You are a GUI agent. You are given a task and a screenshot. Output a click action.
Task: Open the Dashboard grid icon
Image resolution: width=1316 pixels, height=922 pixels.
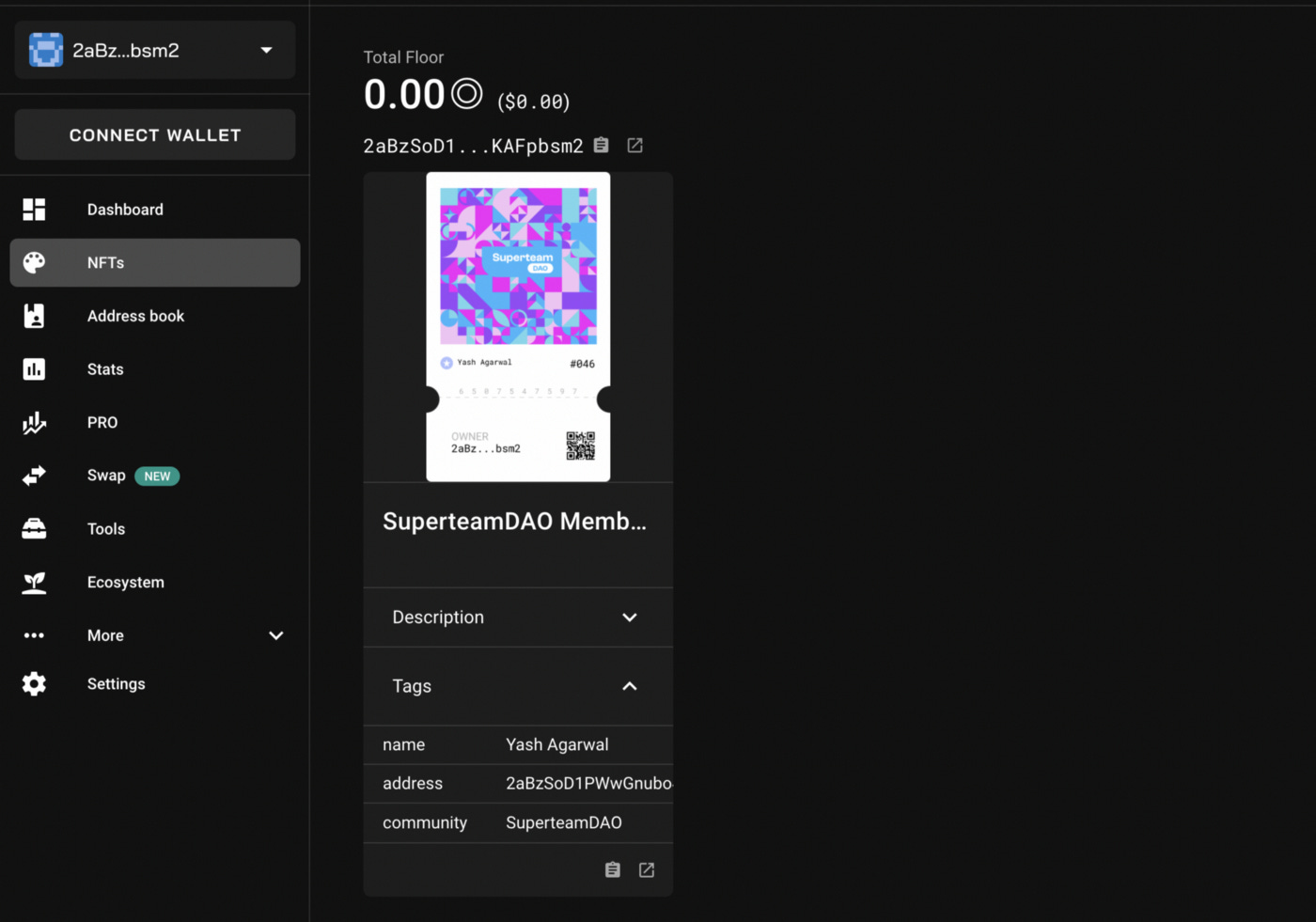coord(34,209)
